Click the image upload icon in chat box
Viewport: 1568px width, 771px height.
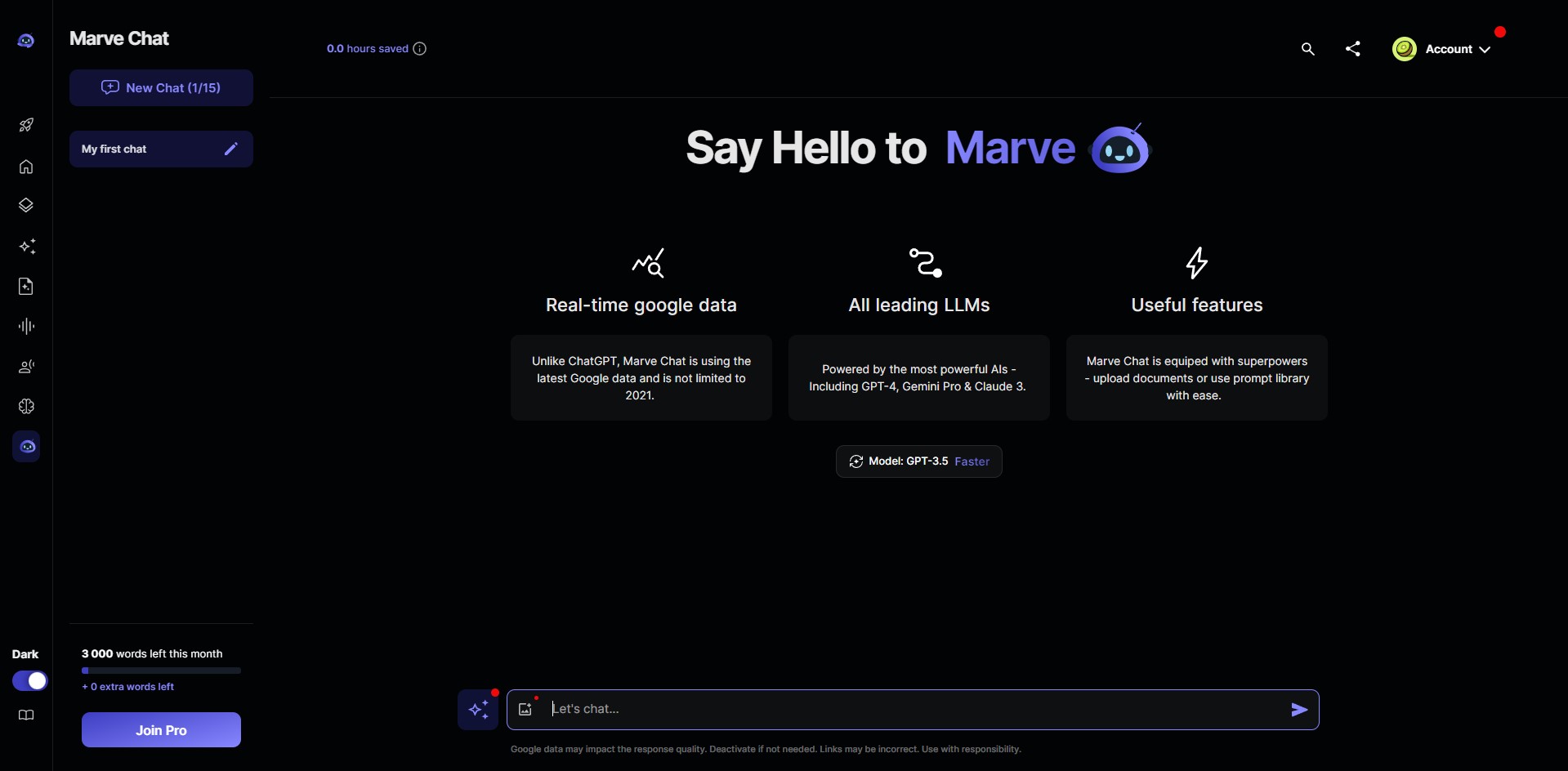(526, 709)
